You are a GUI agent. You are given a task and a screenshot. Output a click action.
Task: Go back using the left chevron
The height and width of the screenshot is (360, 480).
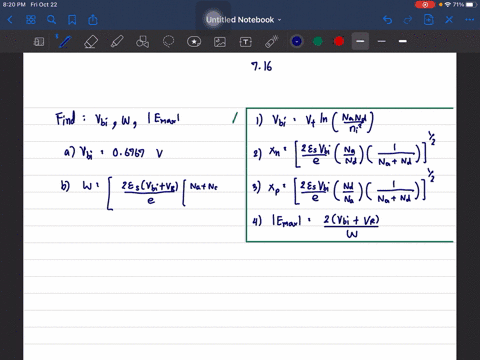tap(10, 20)
